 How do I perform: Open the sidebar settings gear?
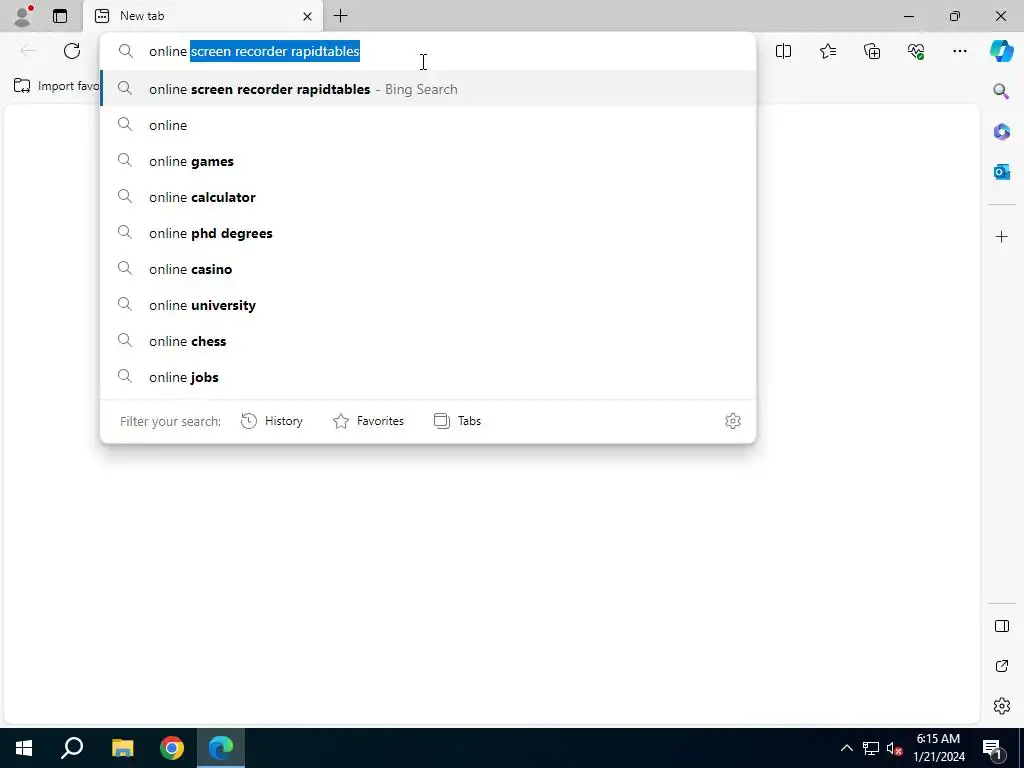1002,706
